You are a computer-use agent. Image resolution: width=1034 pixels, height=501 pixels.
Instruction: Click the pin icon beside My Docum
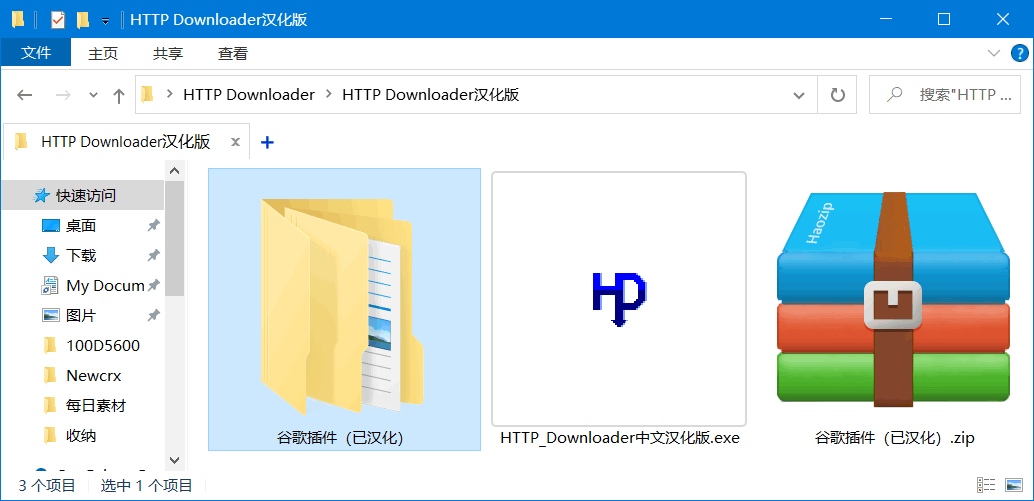tap(153, 285)
